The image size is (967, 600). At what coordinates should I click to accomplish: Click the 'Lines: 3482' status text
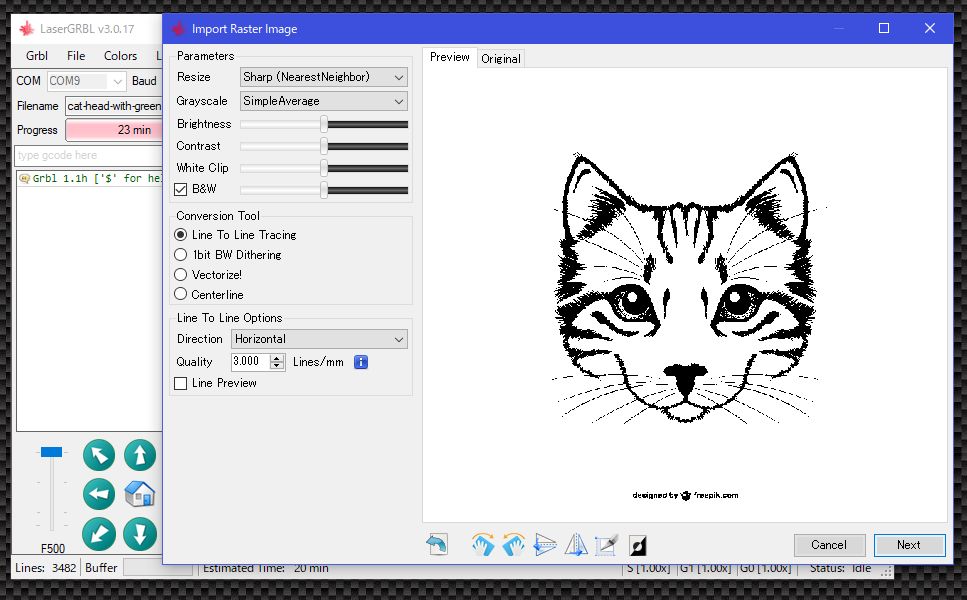[x=45, y=568]
